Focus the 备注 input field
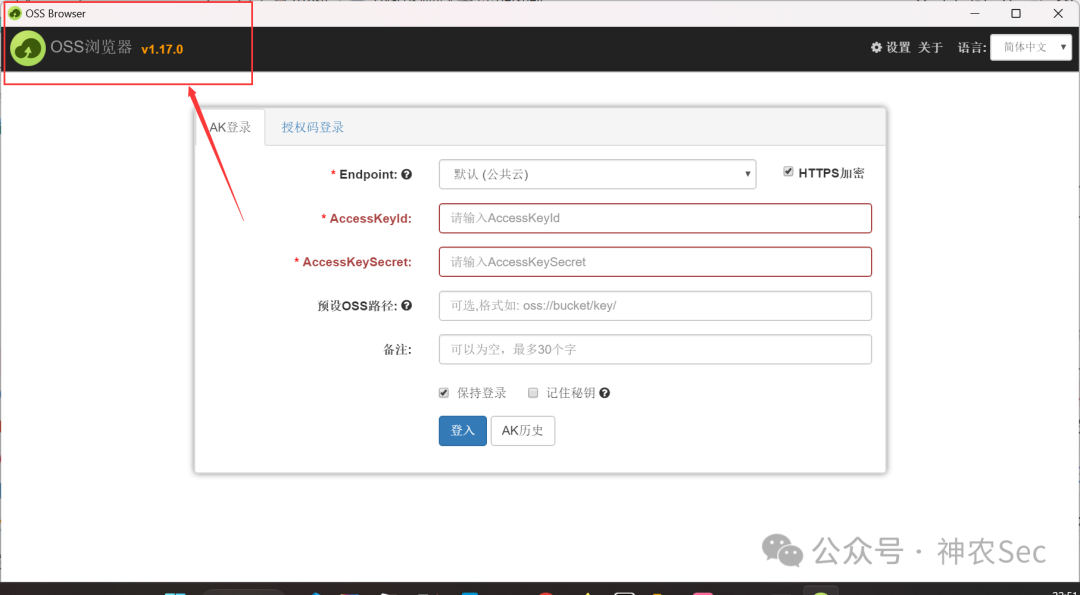Screen dimensions: 1080x595 click(655, 349)
